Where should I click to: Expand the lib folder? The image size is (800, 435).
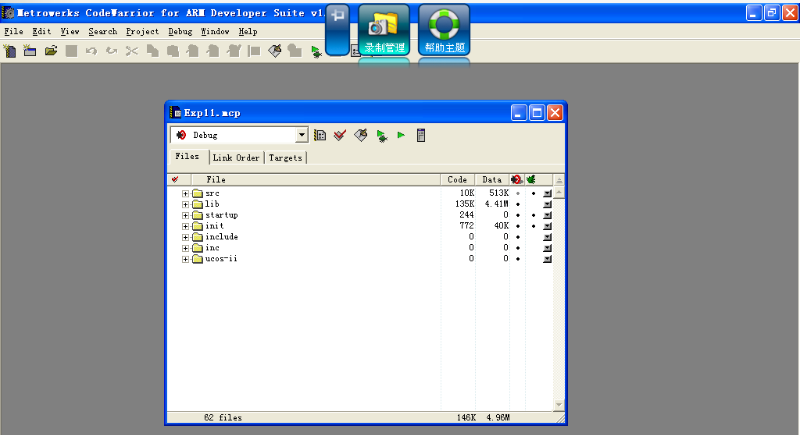tap(185, 204)
